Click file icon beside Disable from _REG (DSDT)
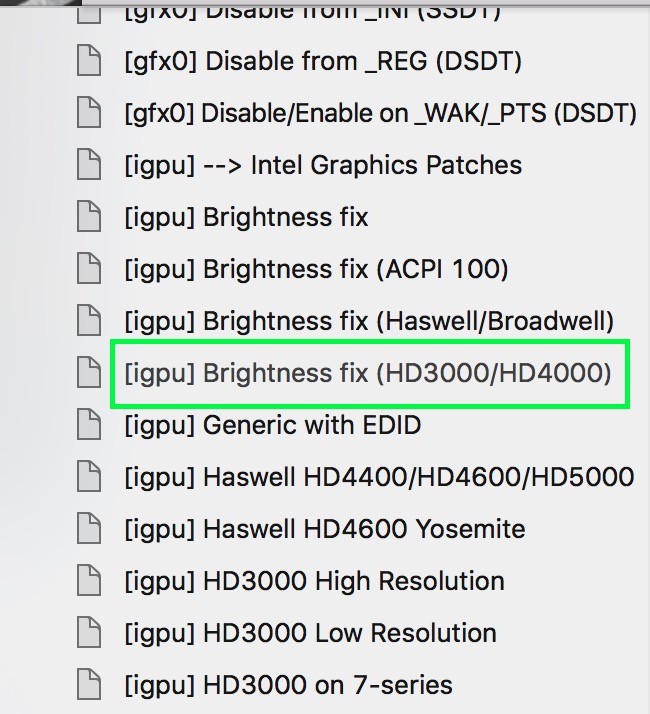This screenshot has width=650, height=714. (x=90, y=61)
